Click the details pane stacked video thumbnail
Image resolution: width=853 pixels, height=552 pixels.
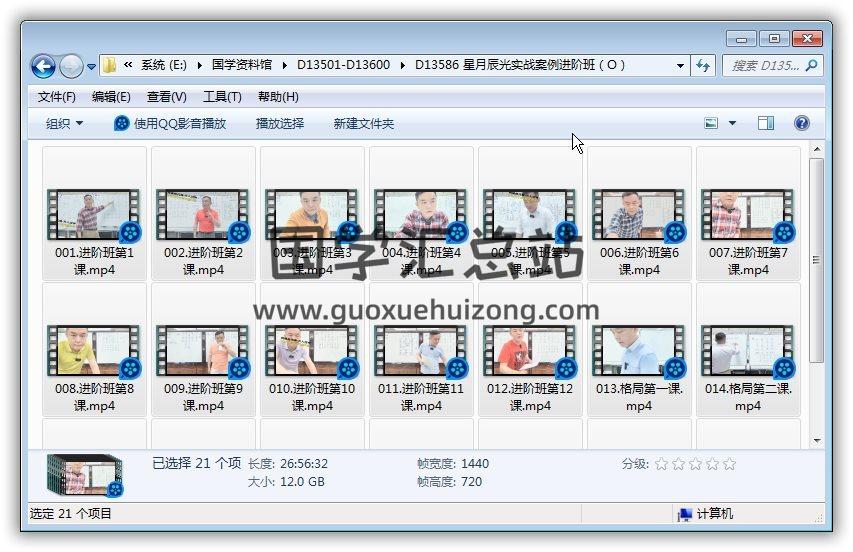tap(85, 475)
